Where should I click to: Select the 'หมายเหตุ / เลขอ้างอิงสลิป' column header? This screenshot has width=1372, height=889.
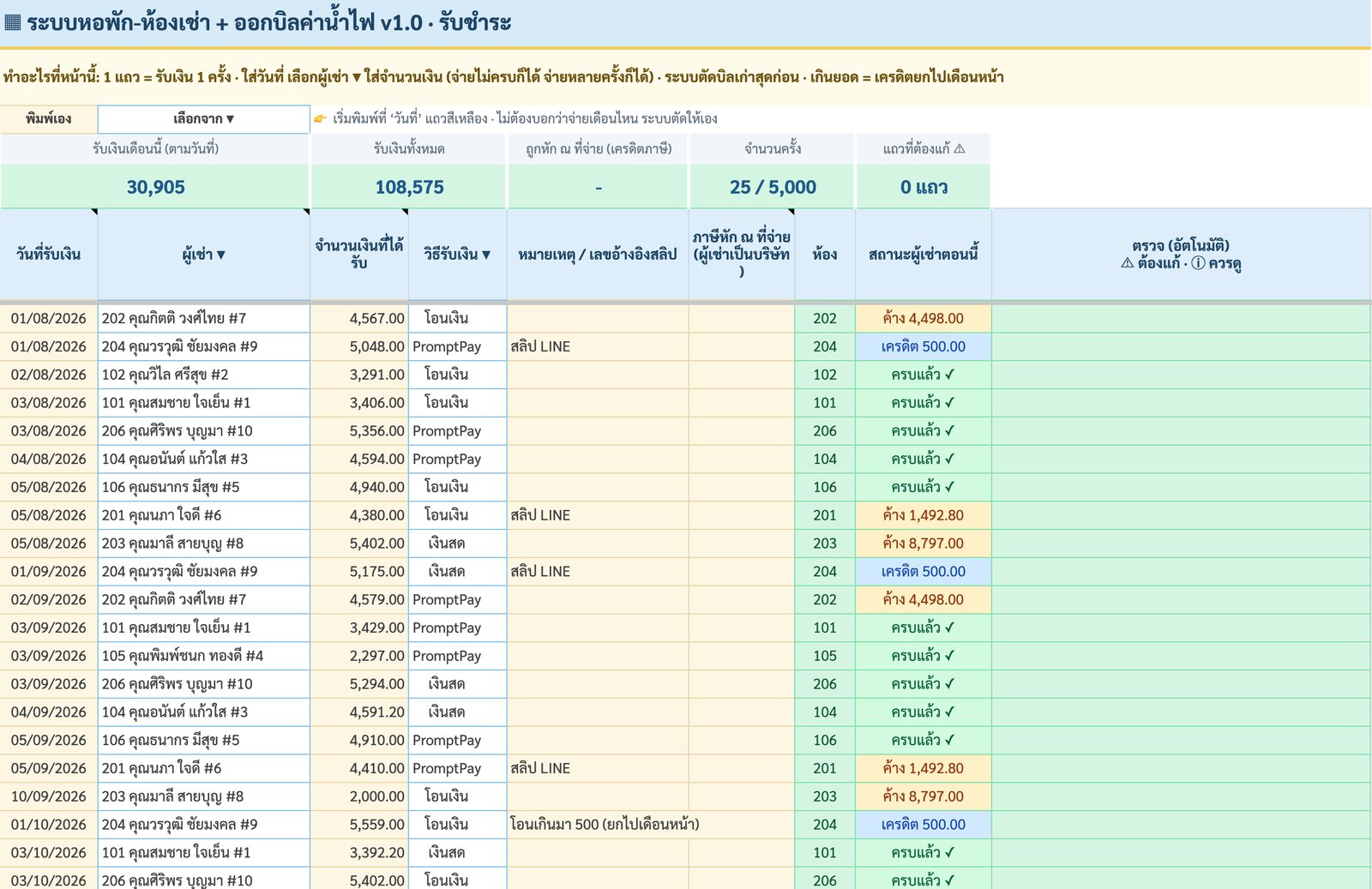click(598, 254)
